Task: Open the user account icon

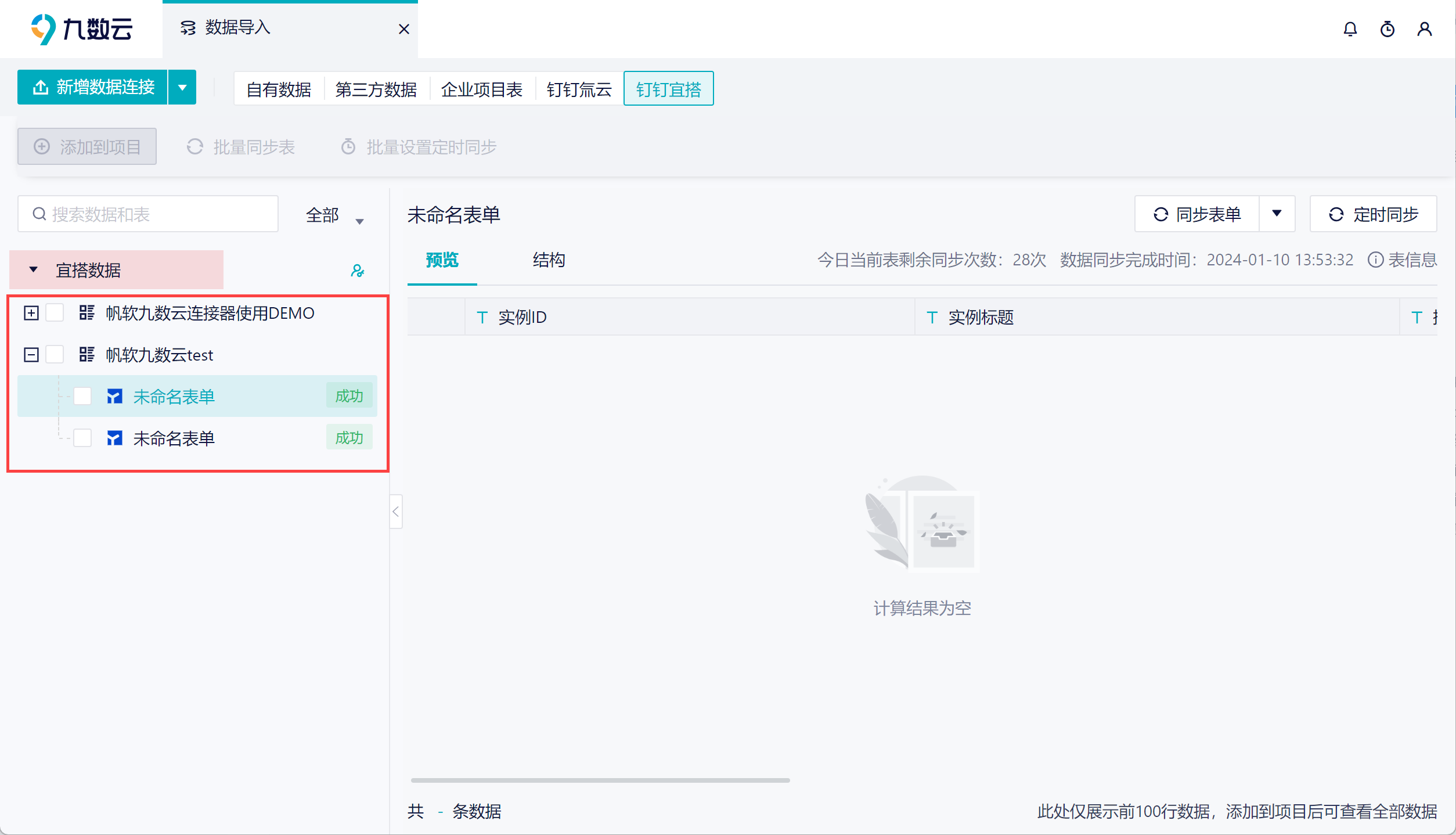Action: click(1424, 29)
